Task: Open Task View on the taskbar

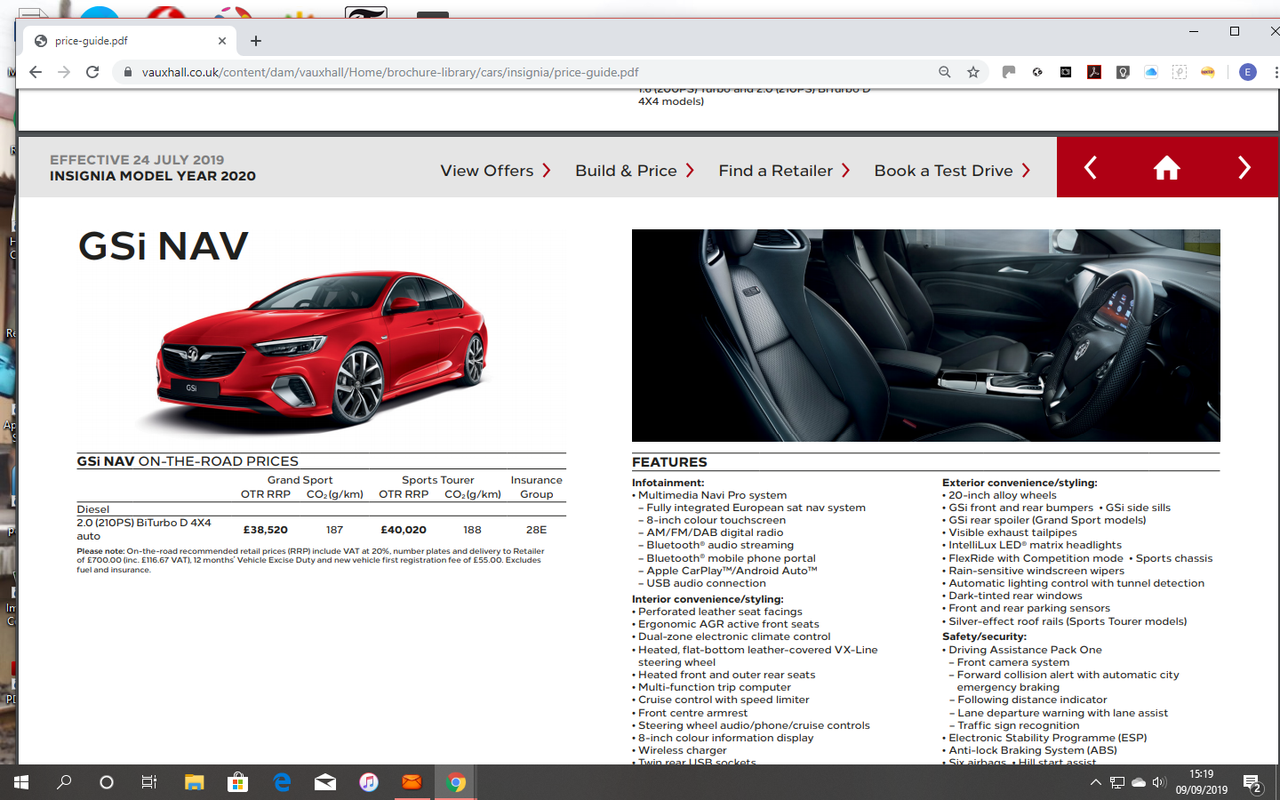Action: (149, 782)
